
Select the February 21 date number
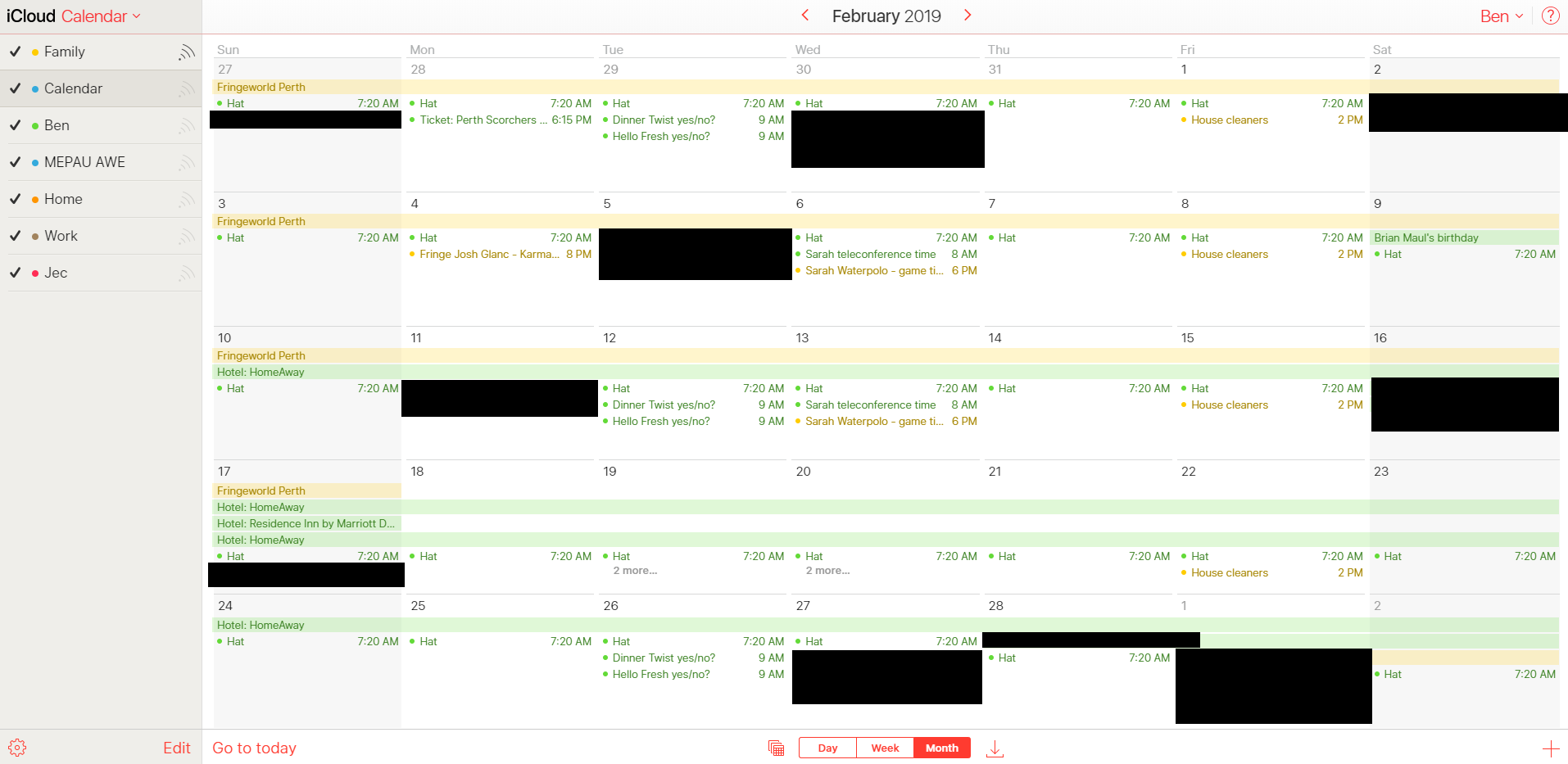[995, 471]
